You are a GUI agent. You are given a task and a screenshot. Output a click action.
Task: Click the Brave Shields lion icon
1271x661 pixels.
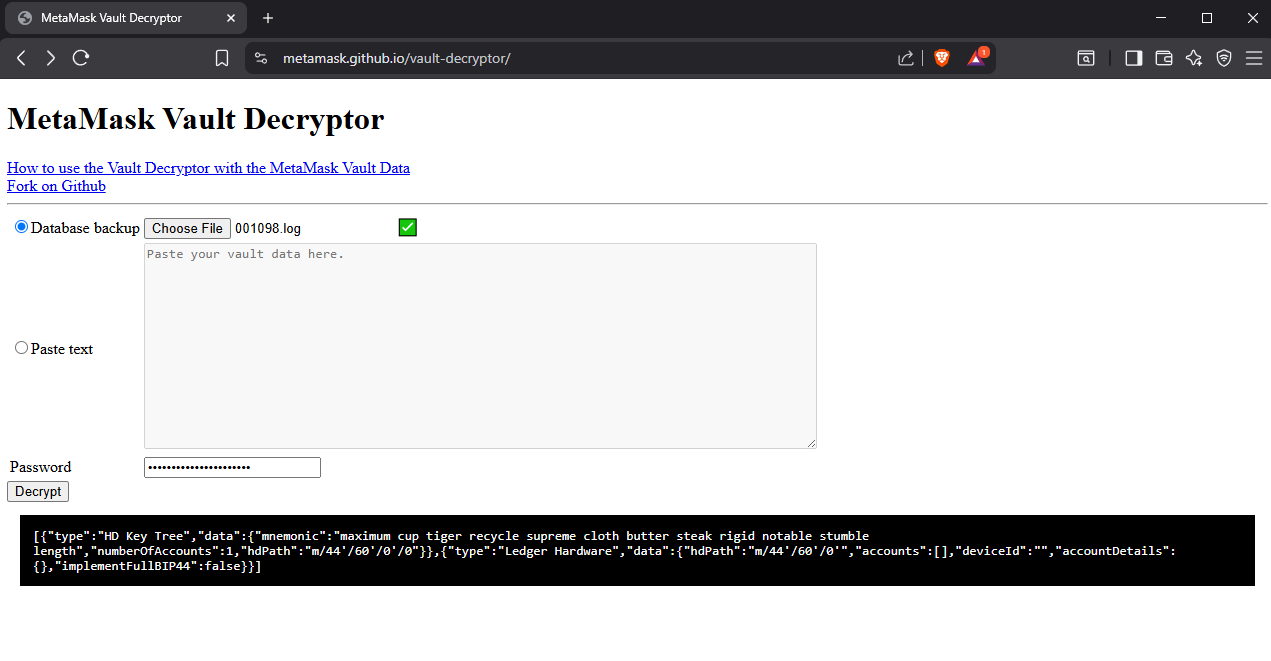pyautogui.click(x=941, y=58)
